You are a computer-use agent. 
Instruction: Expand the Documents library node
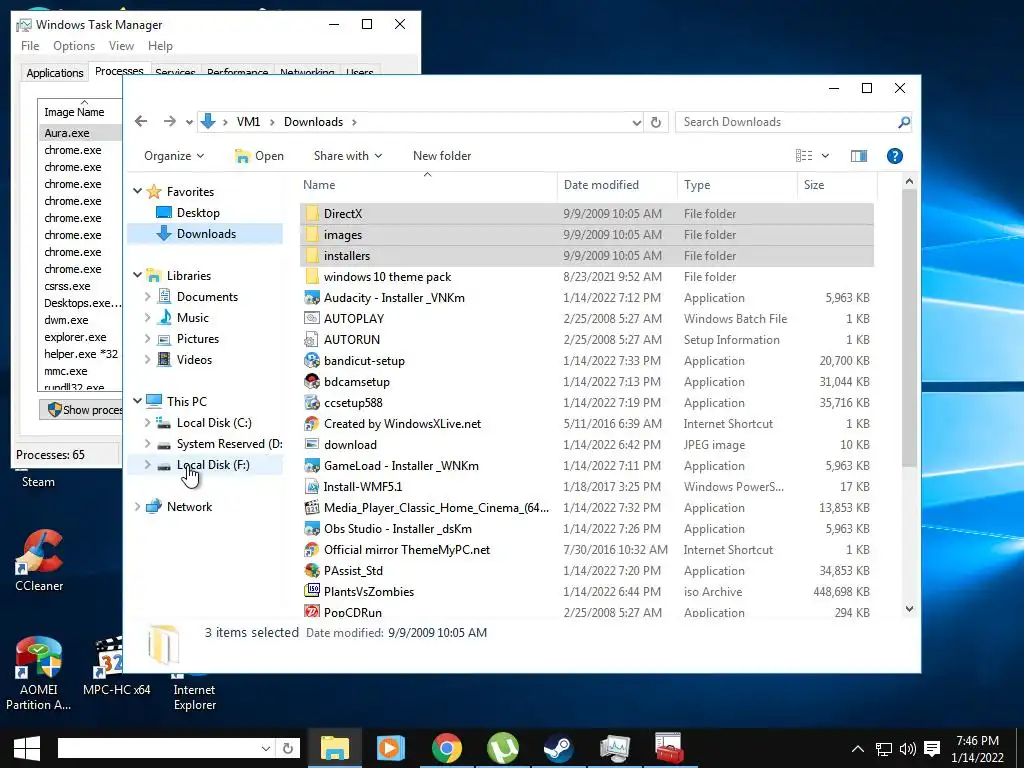coord(148,296)
